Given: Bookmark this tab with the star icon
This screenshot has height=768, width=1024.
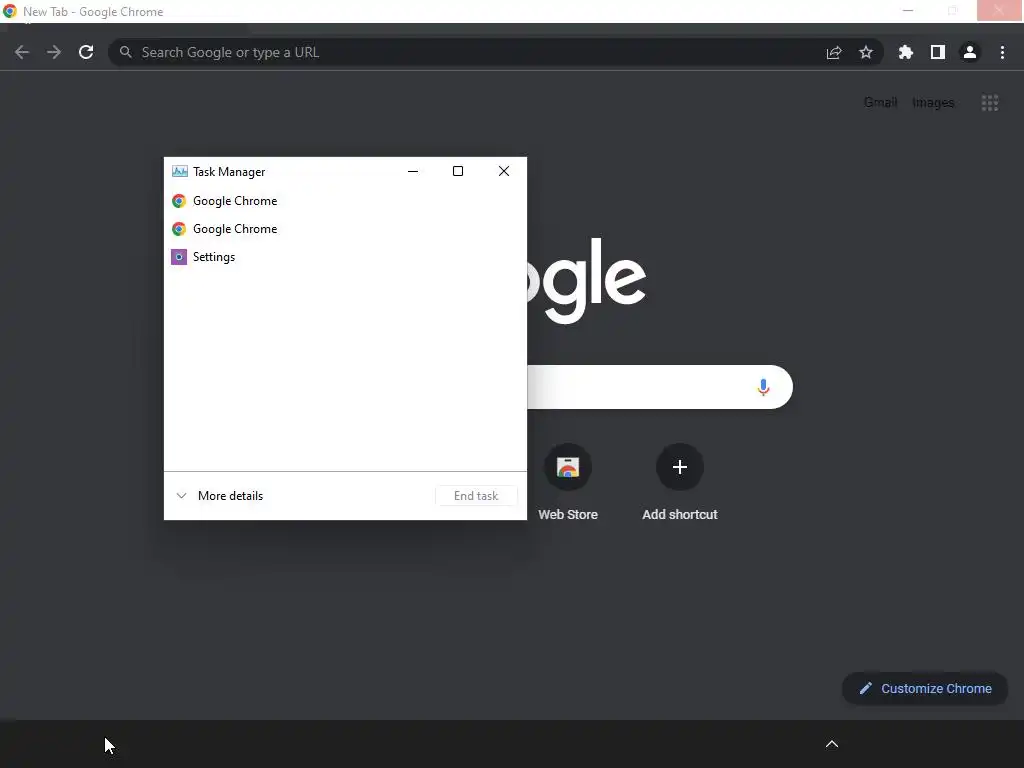Looking at the screenshot, I should click(x=866, y=52).
